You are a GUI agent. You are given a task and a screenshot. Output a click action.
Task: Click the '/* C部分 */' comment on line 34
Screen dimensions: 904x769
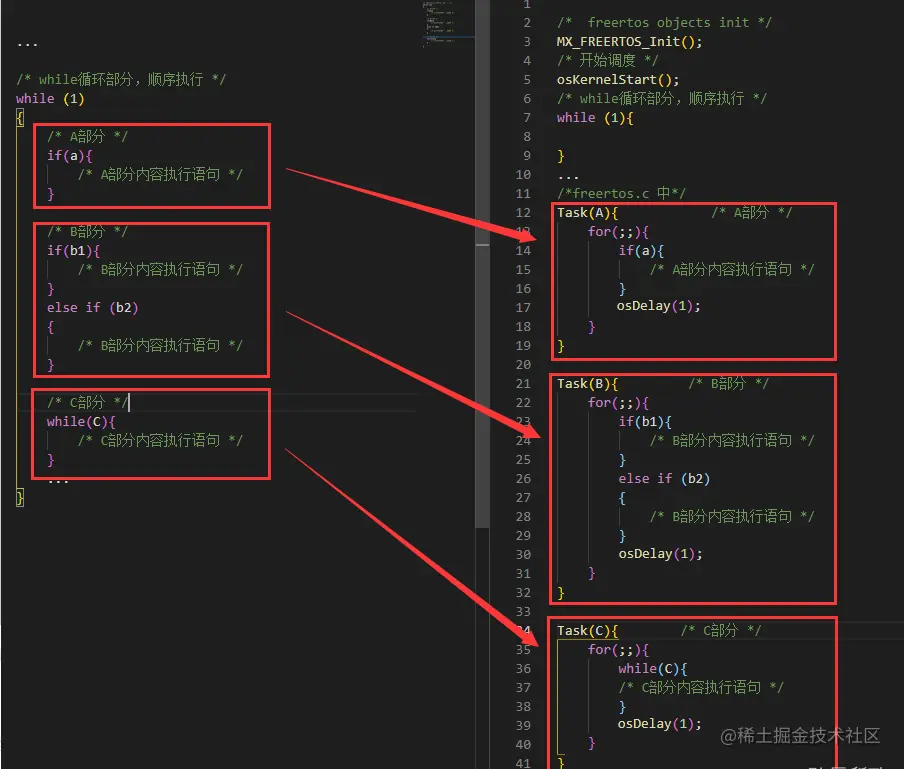(x=721, y=631)
